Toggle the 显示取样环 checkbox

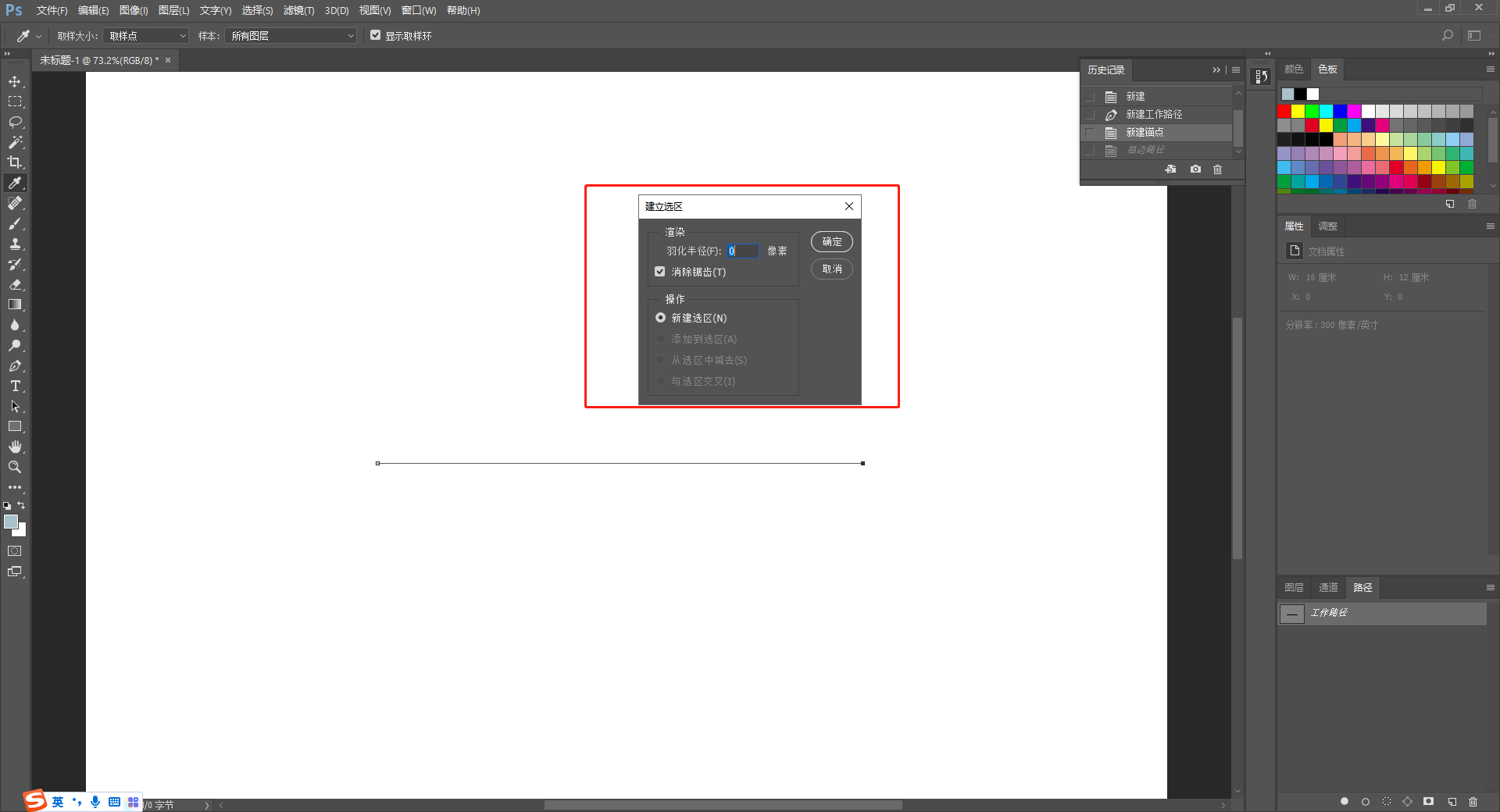376,35
